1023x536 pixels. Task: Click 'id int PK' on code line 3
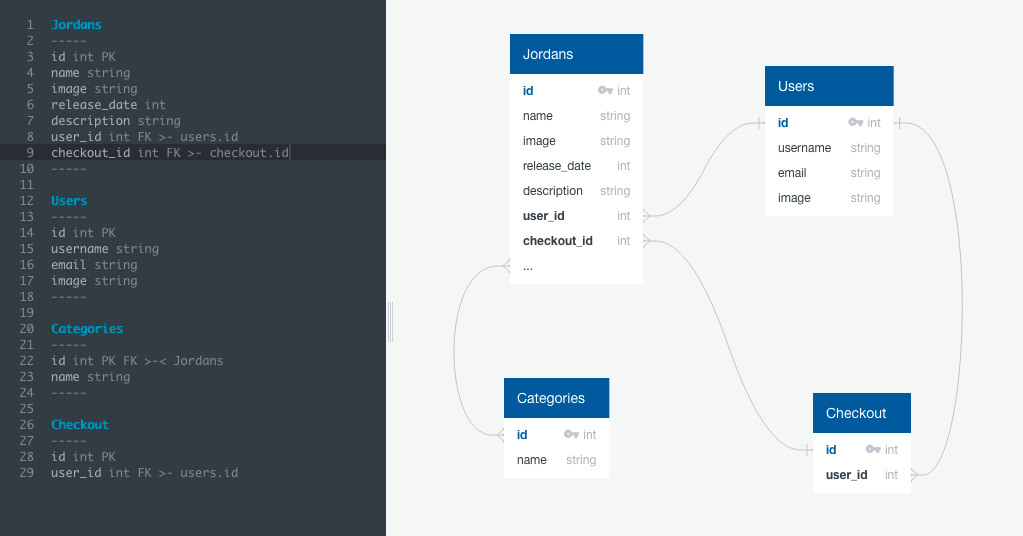tap(83, 57)
